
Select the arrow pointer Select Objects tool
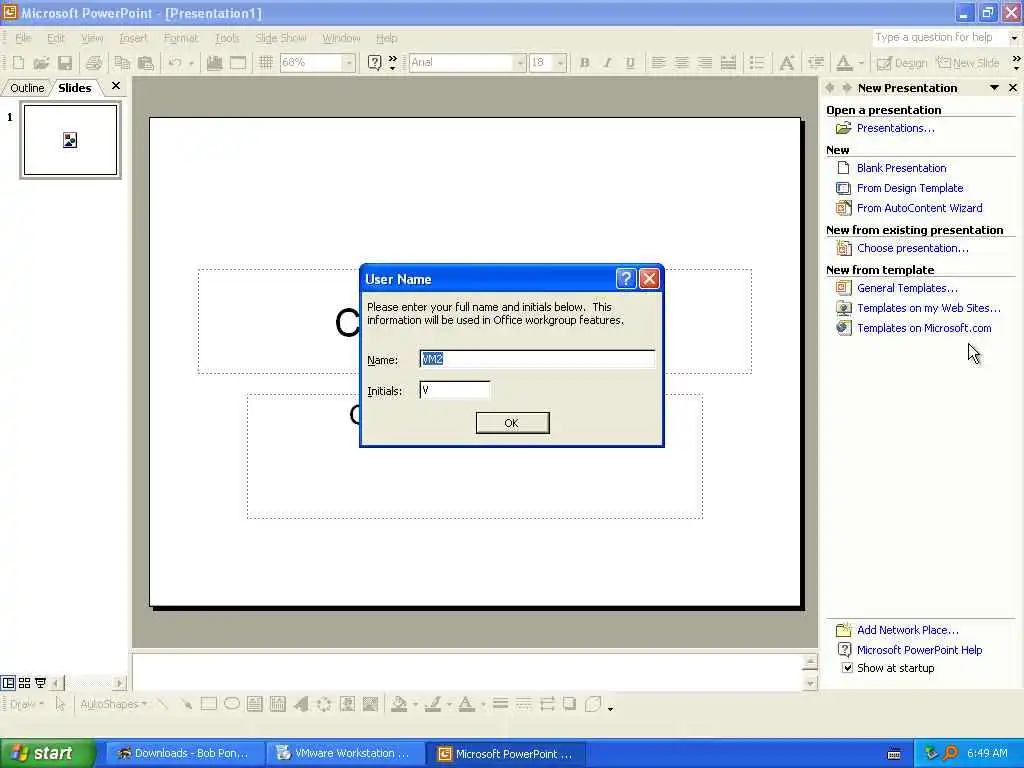click(60, 704)
